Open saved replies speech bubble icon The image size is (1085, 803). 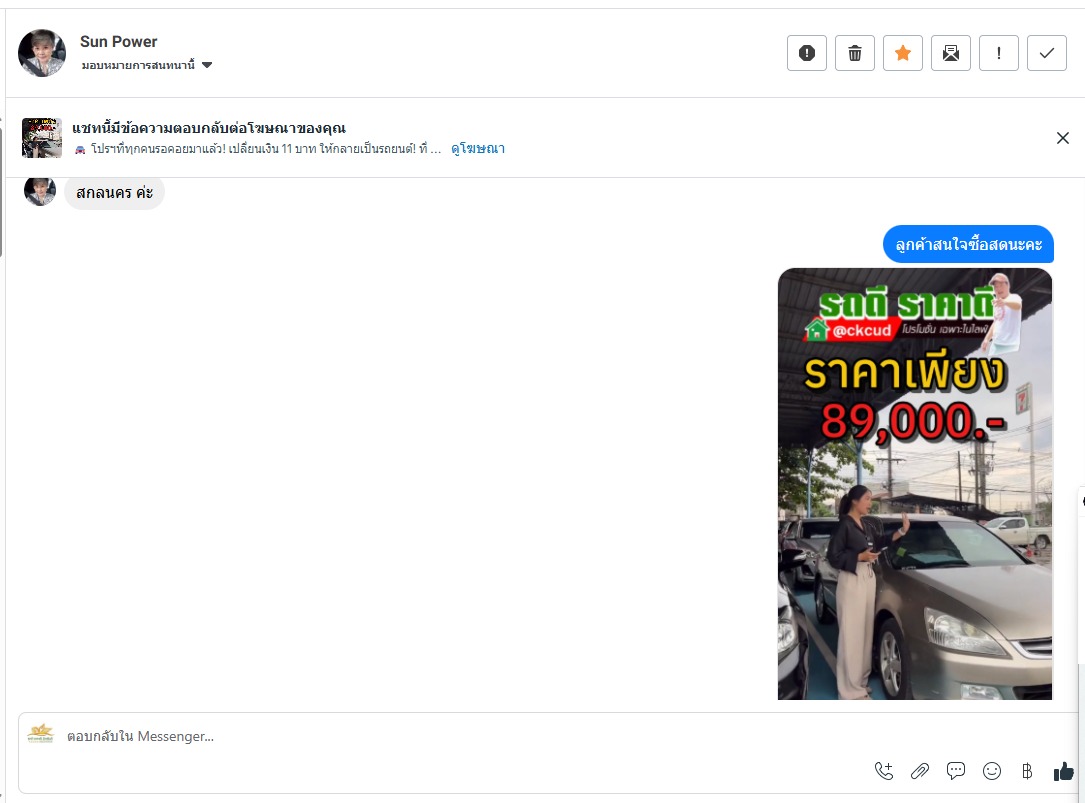956,771
